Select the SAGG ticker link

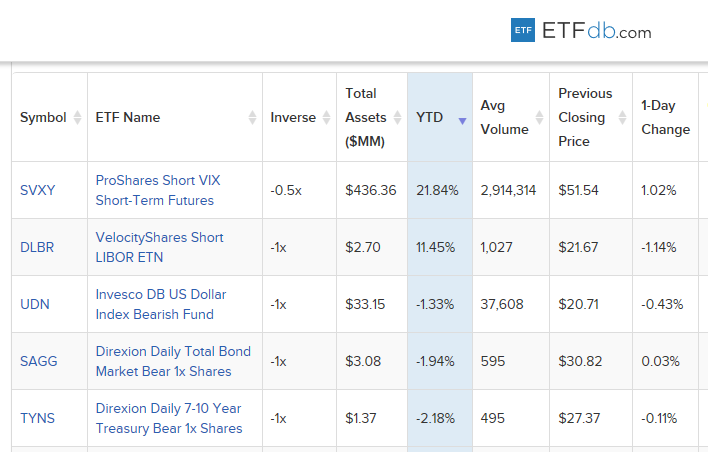click(37, 361)
